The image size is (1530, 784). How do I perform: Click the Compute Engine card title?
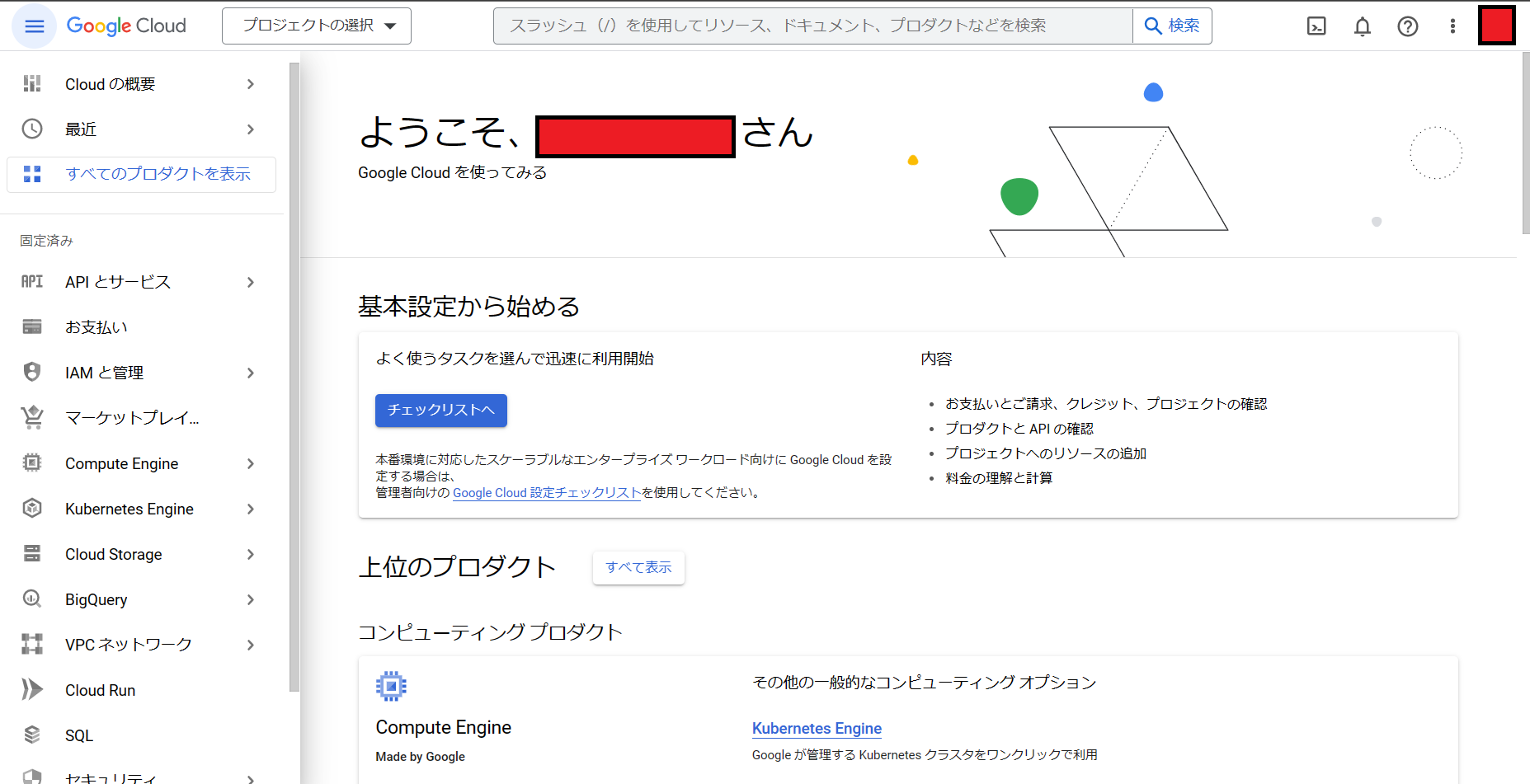(444, 728)
